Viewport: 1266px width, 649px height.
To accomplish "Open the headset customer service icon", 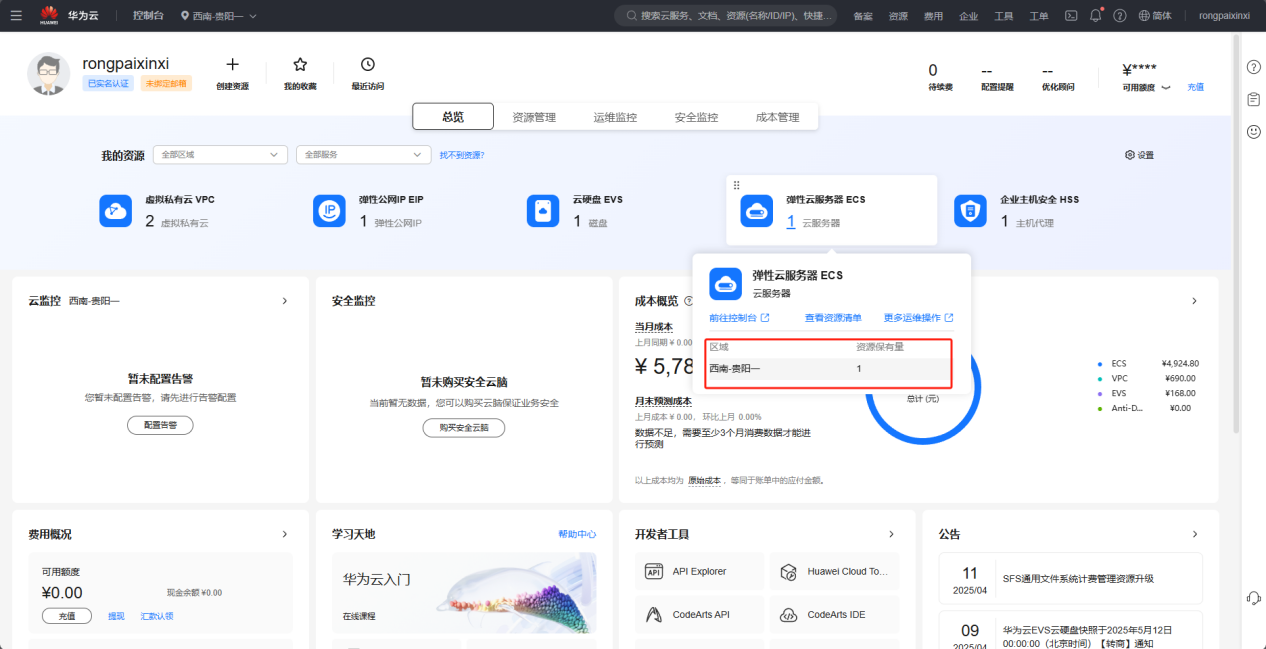I will pyautogui.click(x=1253, y=597).
